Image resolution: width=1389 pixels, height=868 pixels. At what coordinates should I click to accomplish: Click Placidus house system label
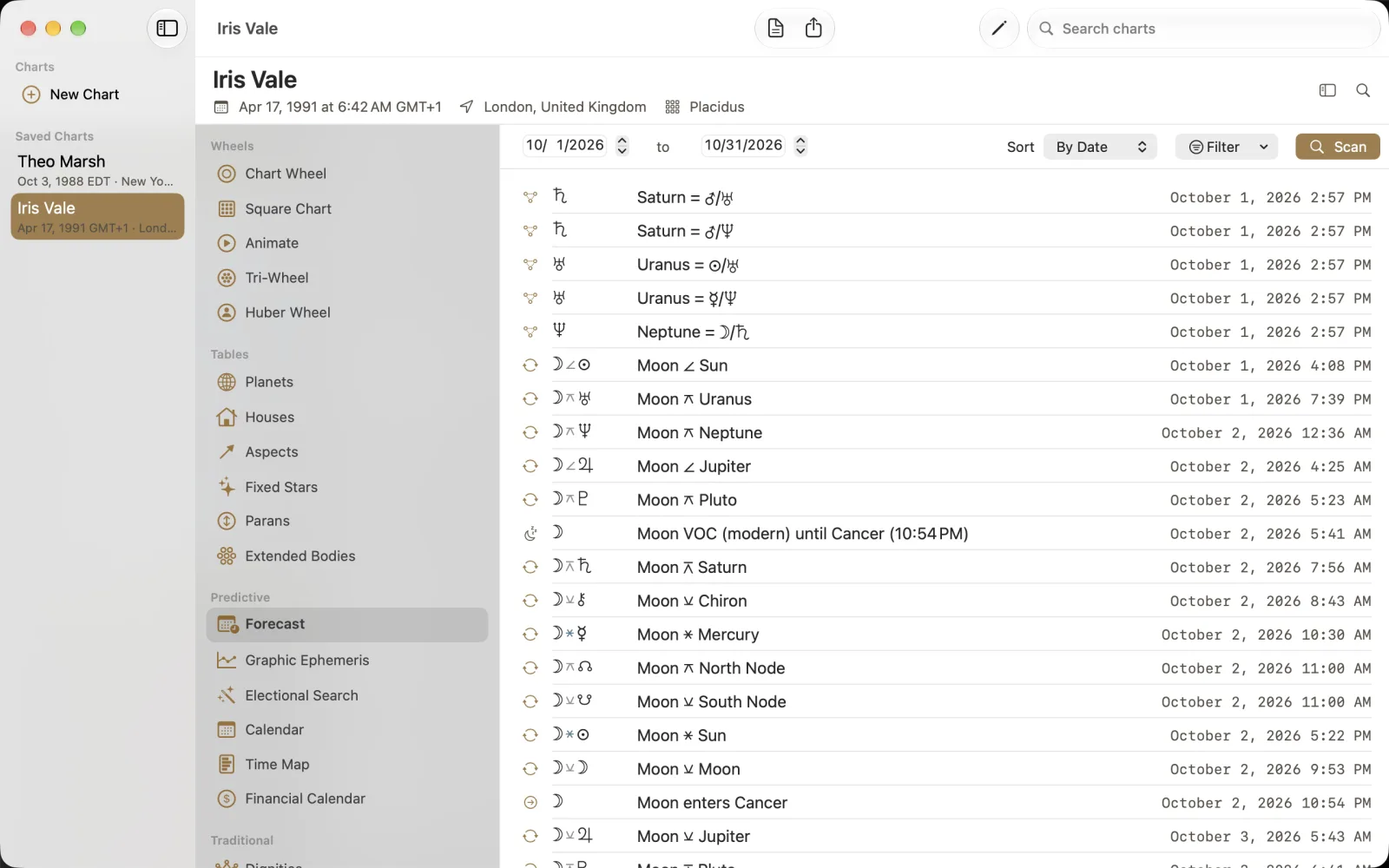(717, 107)
